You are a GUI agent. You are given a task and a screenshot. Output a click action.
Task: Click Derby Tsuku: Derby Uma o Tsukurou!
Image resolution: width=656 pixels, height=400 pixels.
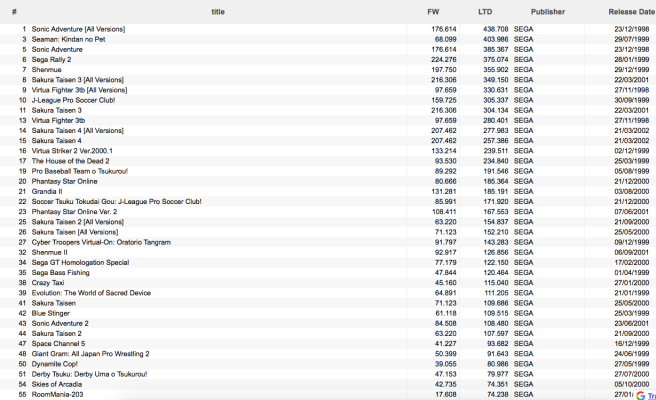coord(90,374)
